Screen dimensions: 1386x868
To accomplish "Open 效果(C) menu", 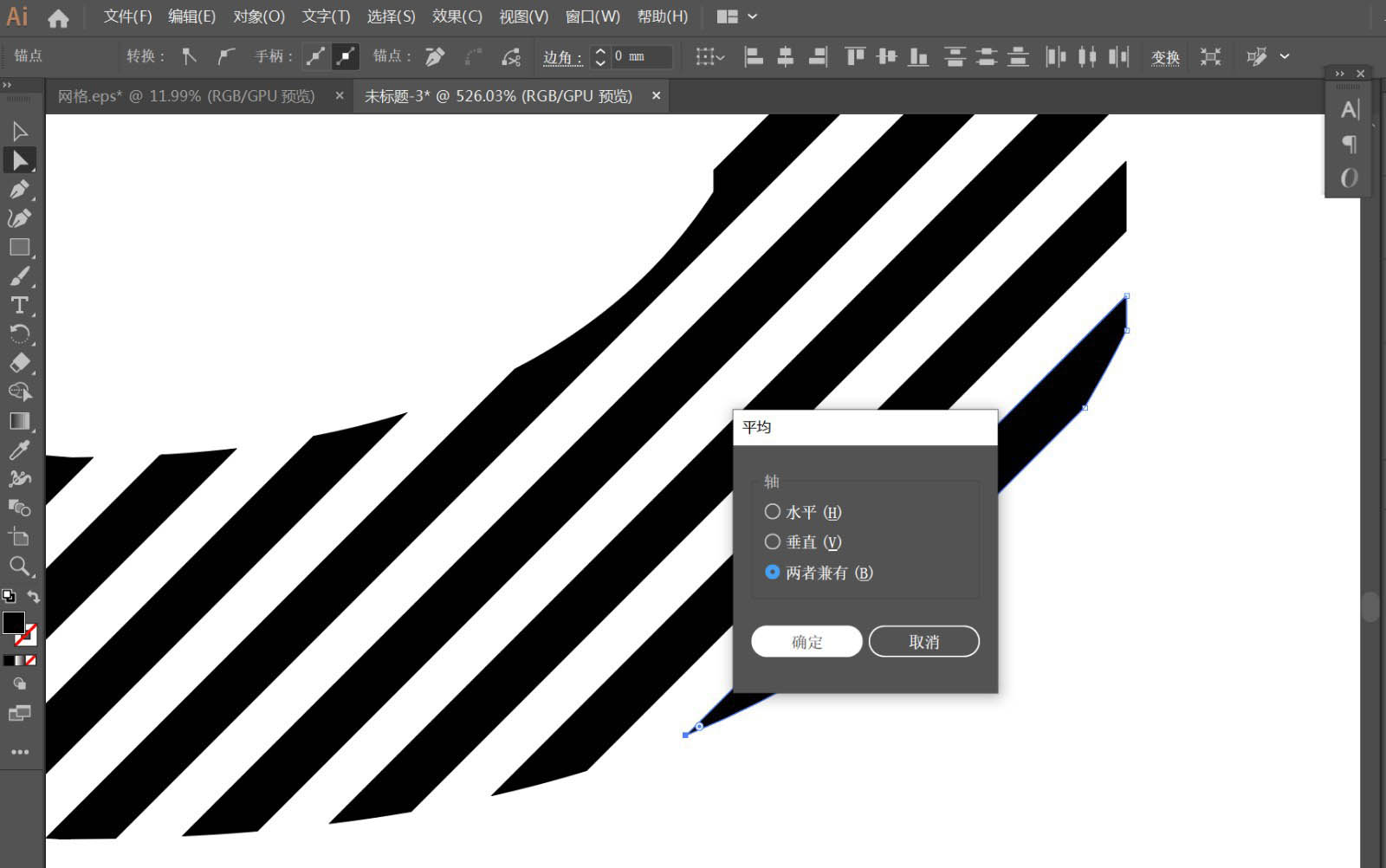I will tap(457, 16).
